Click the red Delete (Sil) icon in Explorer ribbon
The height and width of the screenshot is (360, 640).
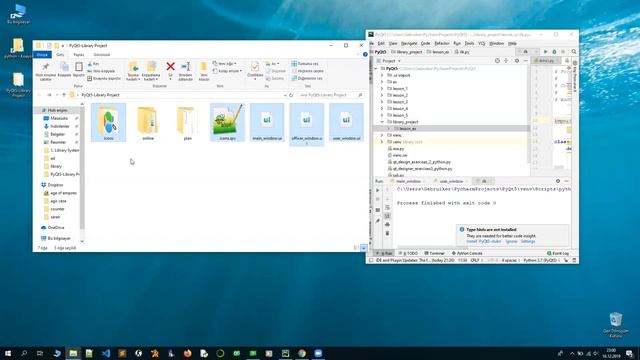tap(171, 67)
